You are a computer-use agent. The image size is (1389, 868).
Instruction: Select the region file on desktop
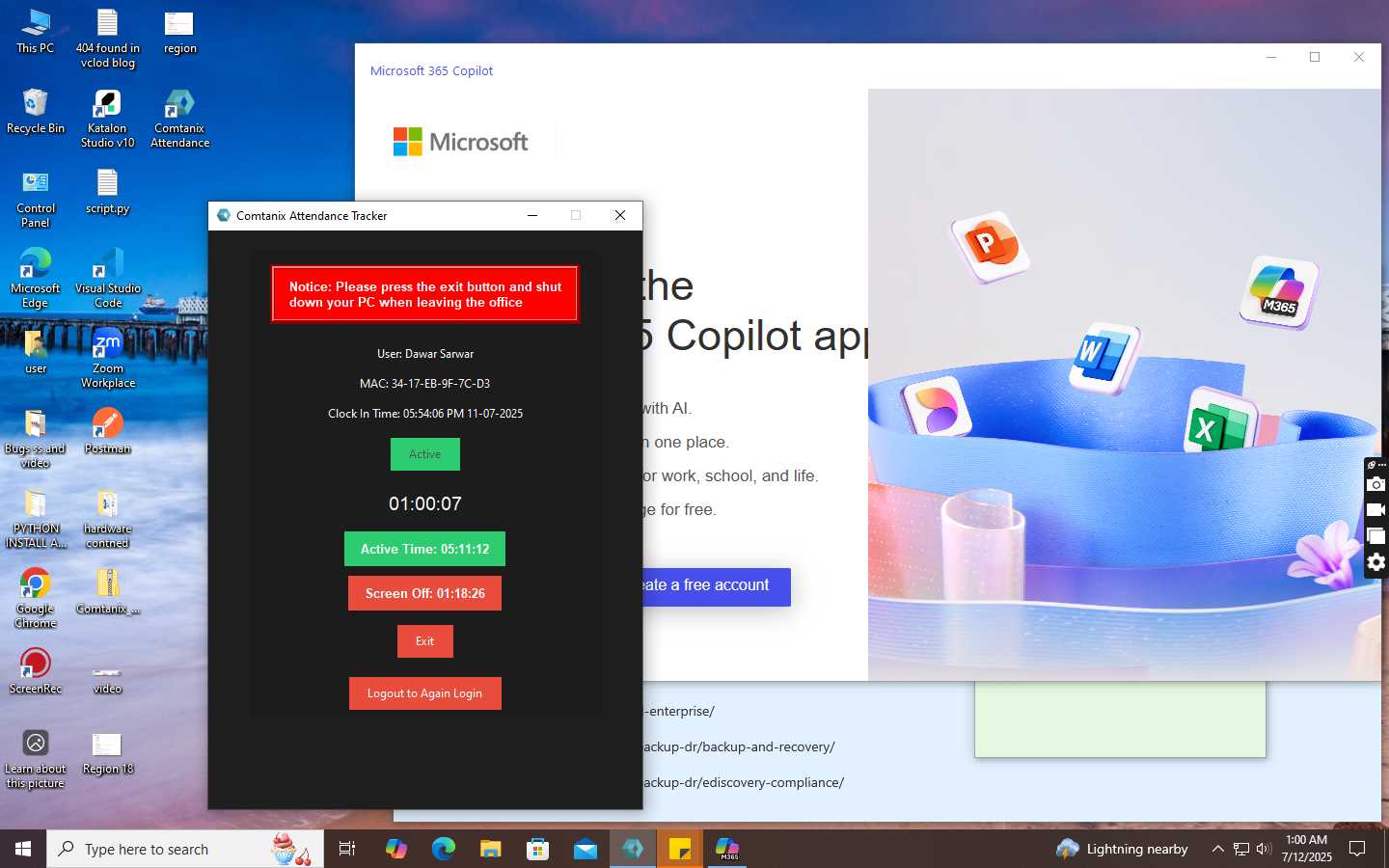179,31
